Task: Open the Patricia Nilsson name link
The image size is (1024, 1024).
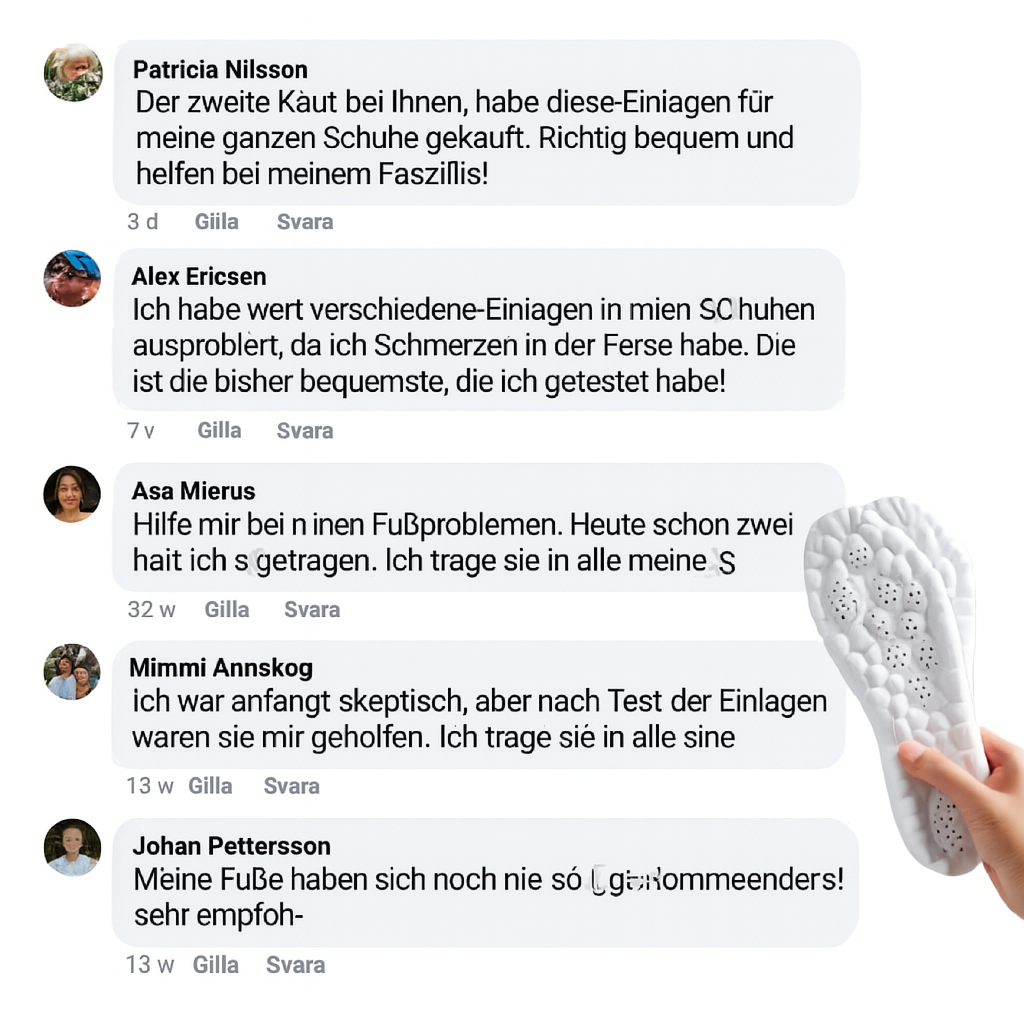Action: point(220,69)
